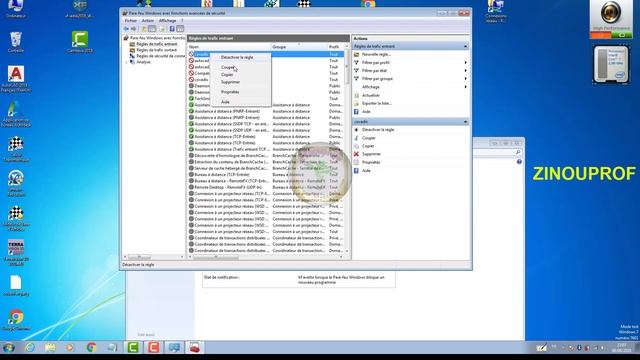Viewport: 640px width, 360px height.
Task: Click the show/hide console tree toolbar icon
Action: (x=152, y=29)
